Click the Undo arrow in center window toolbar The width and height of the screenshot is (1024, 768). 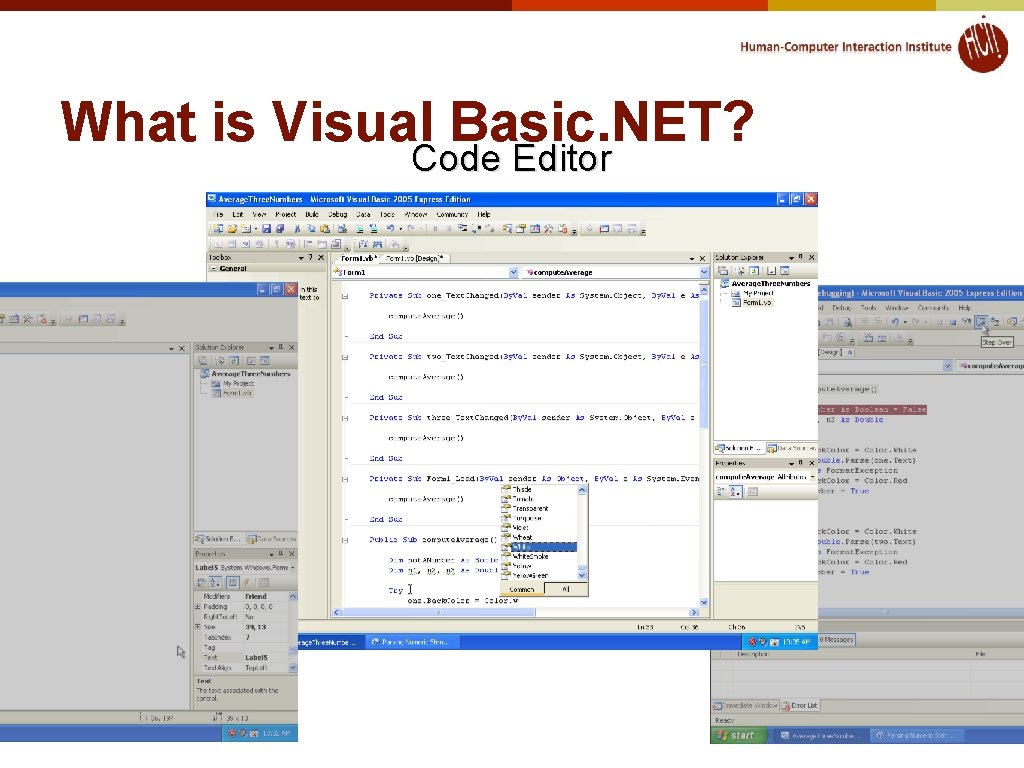[390, 229]
